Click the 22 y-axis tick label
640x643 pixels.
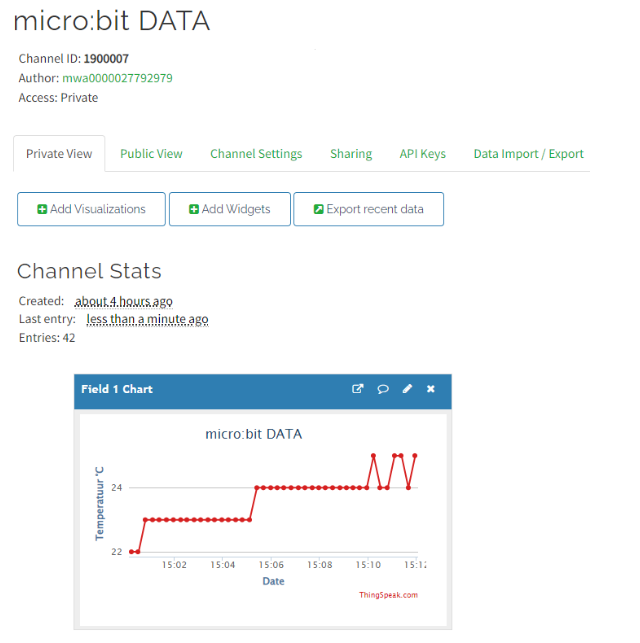(117, 552)
